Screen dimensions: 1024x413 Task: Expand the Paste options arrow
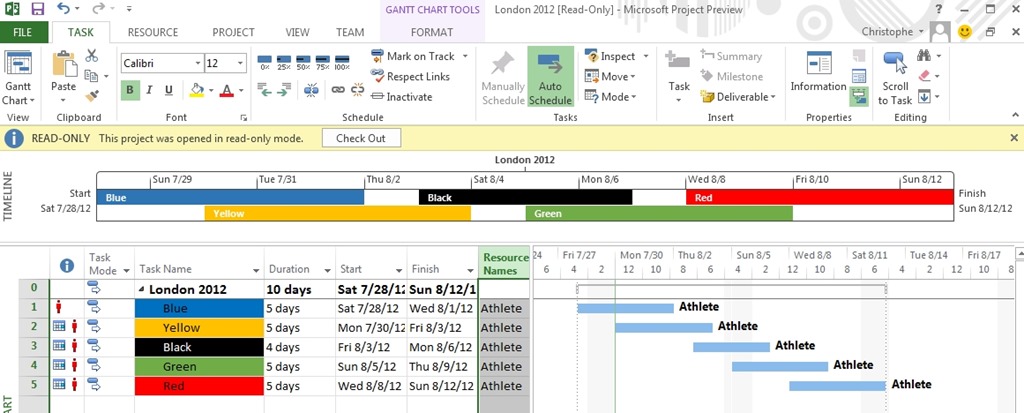(63, 100)
